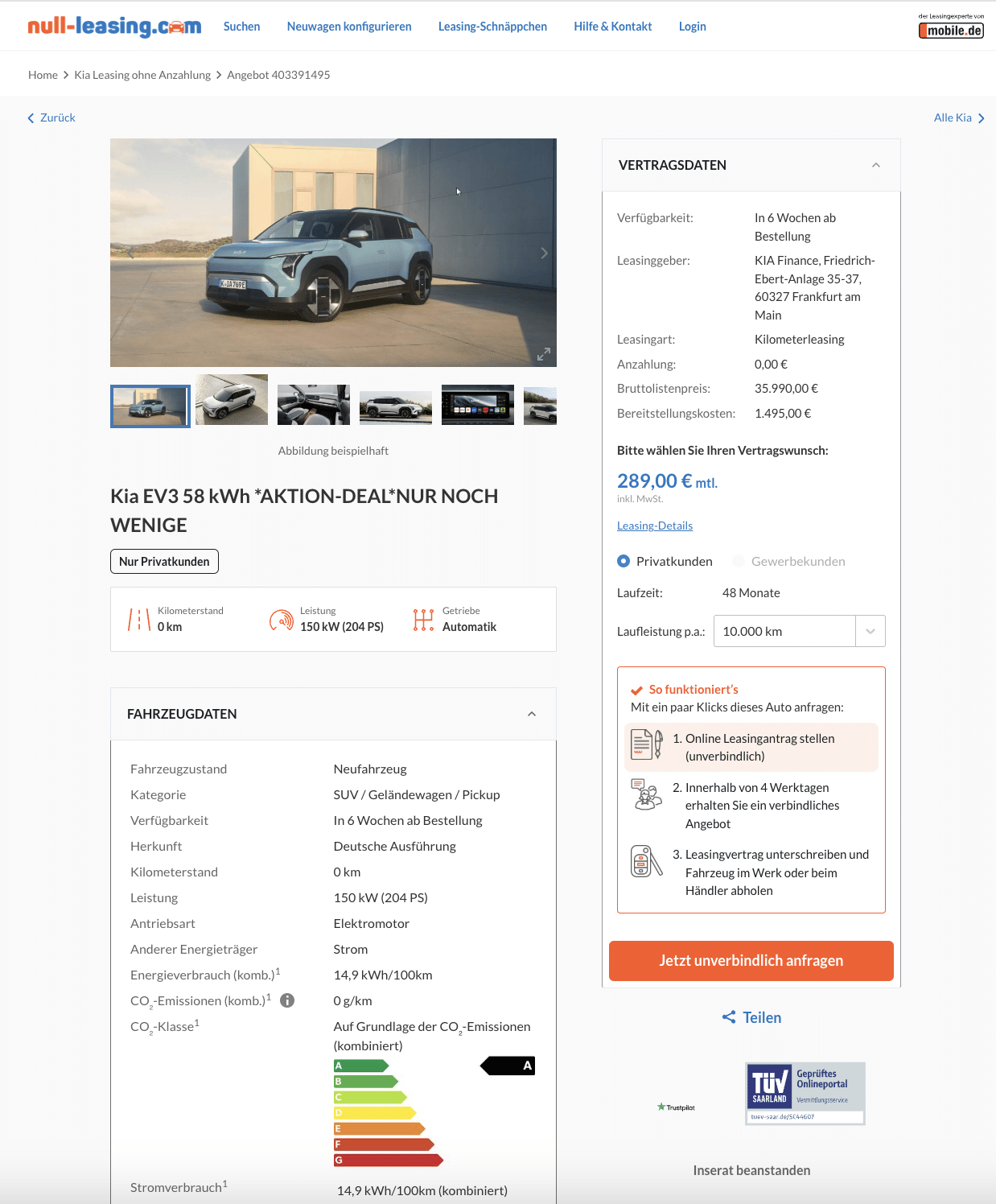Click Inserat beanstanden link

coord(751,1170)
